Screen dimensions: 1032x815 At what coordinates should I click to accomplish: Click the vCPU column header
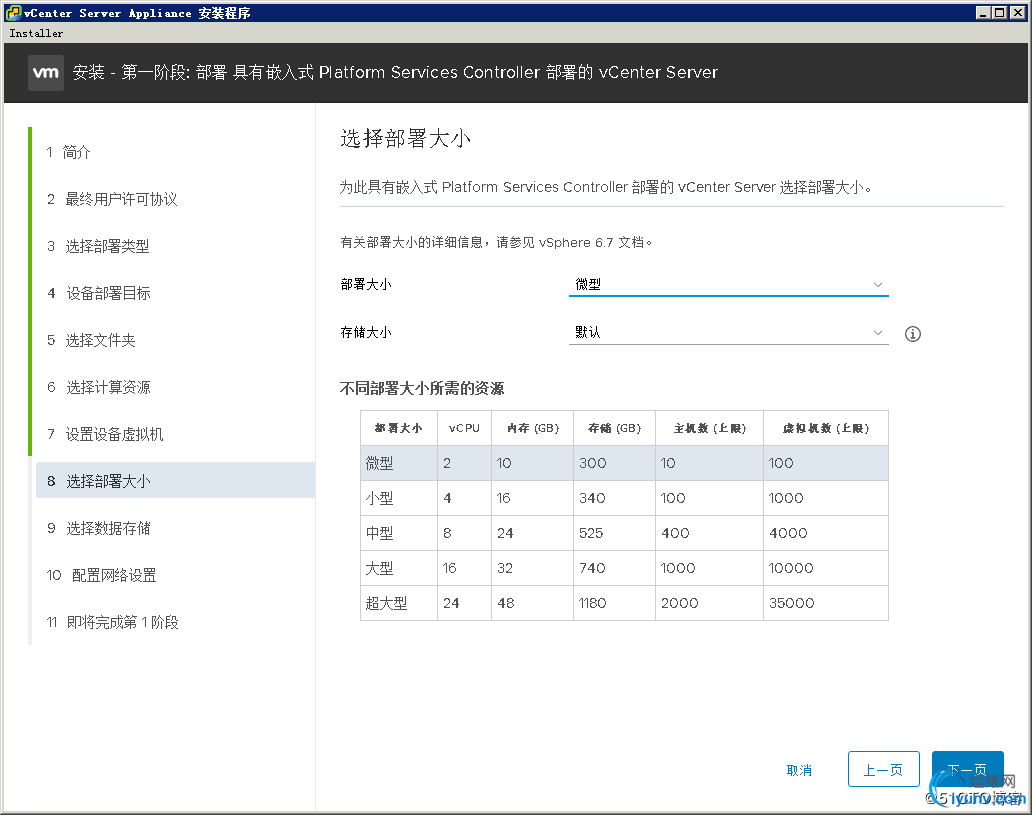465,428
